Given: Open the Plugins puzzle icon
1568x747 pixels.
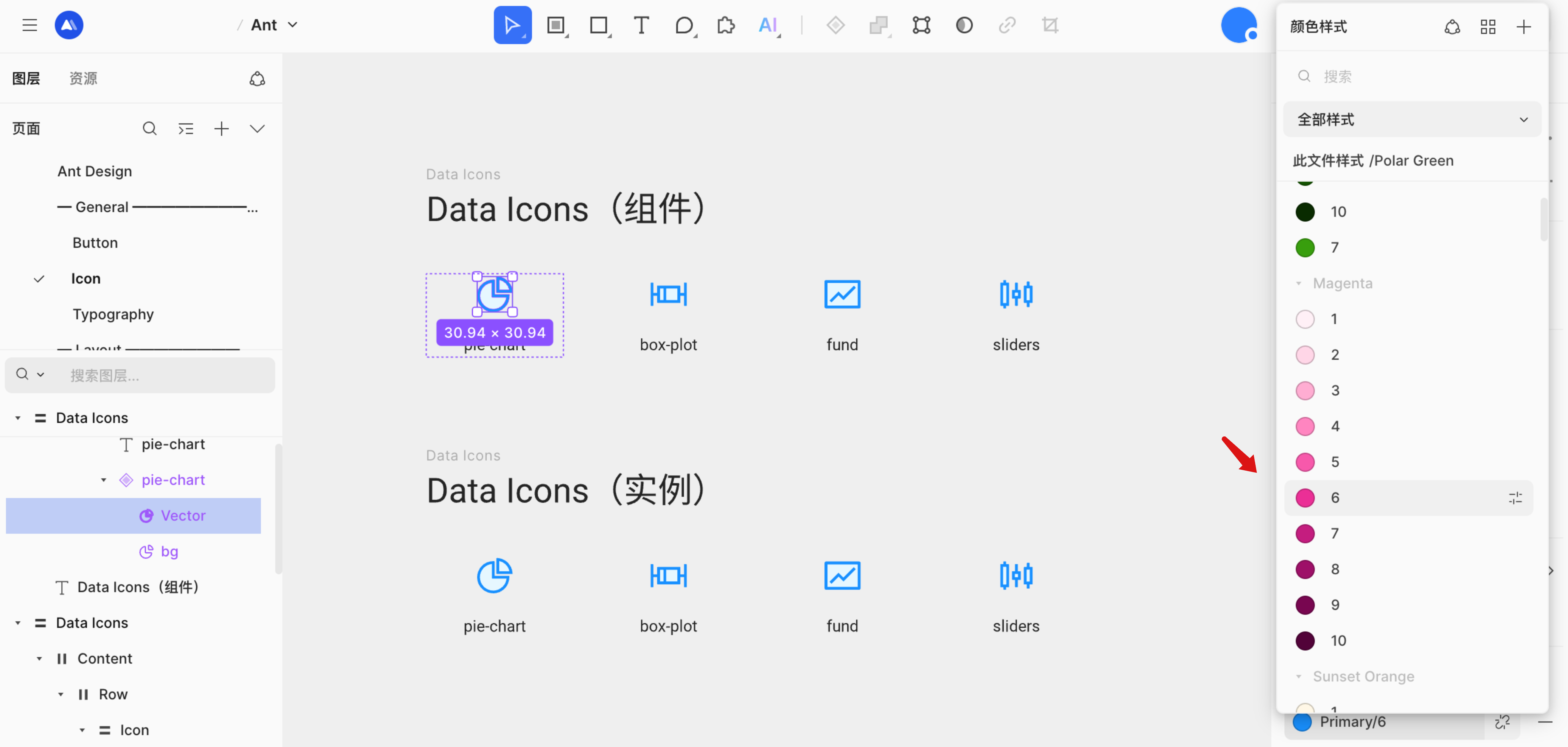Looking at the screenshot, I should click(x=726, y=25).
